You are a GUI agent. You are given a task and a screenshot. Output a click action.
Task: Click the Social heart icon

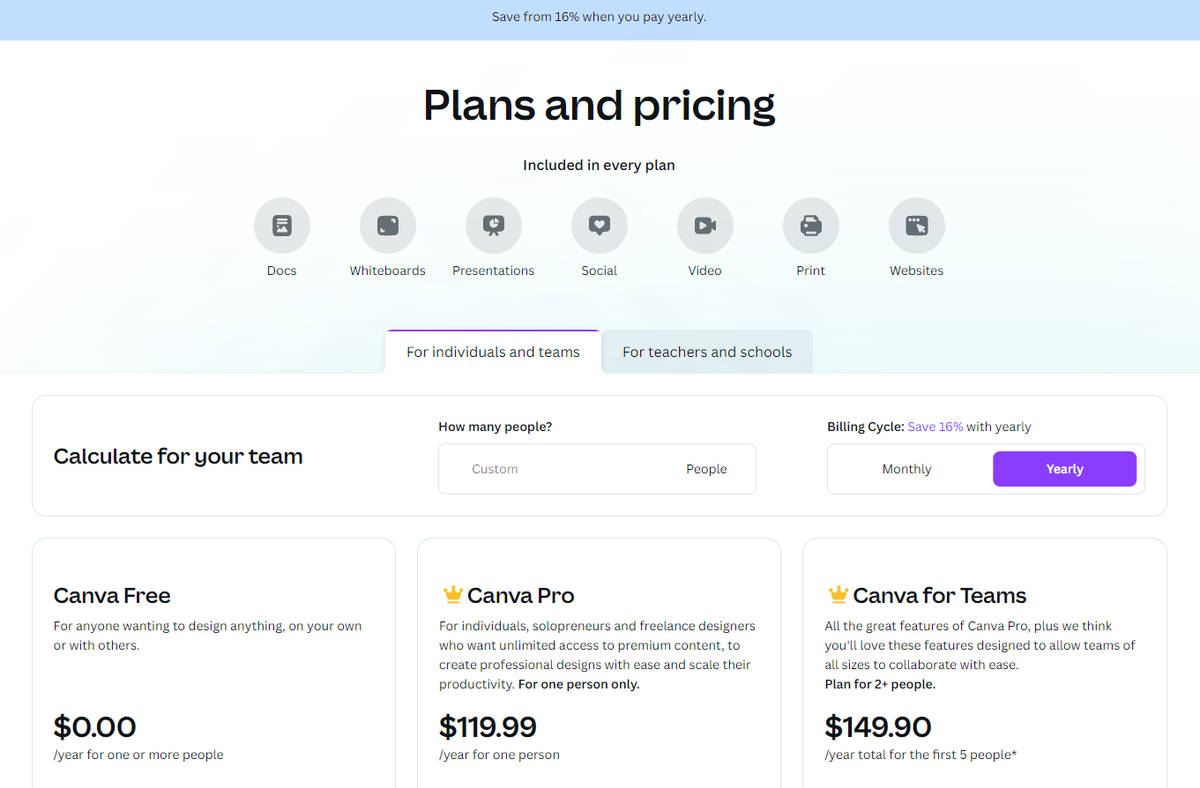[599, 226]
